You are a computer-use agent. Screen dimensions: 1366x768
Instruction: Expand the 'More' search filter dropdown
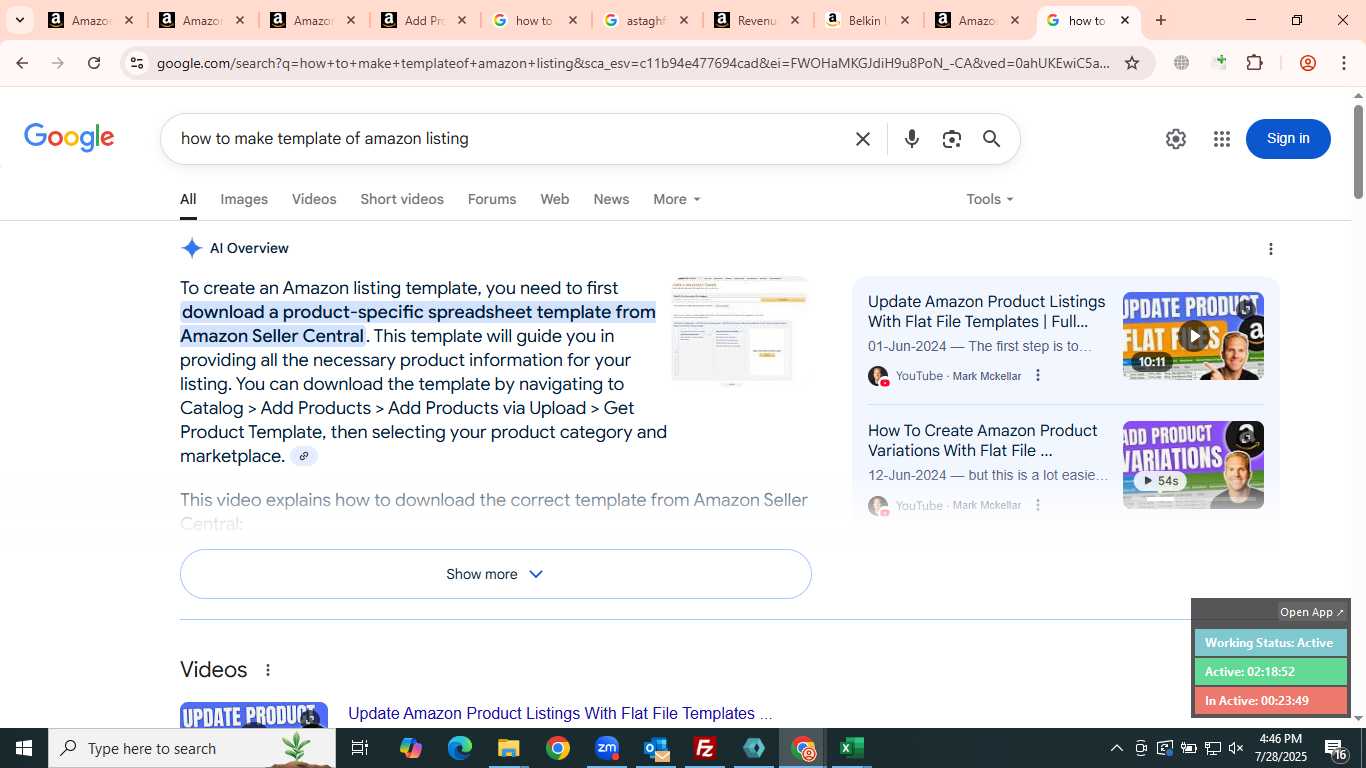[677, 199]
